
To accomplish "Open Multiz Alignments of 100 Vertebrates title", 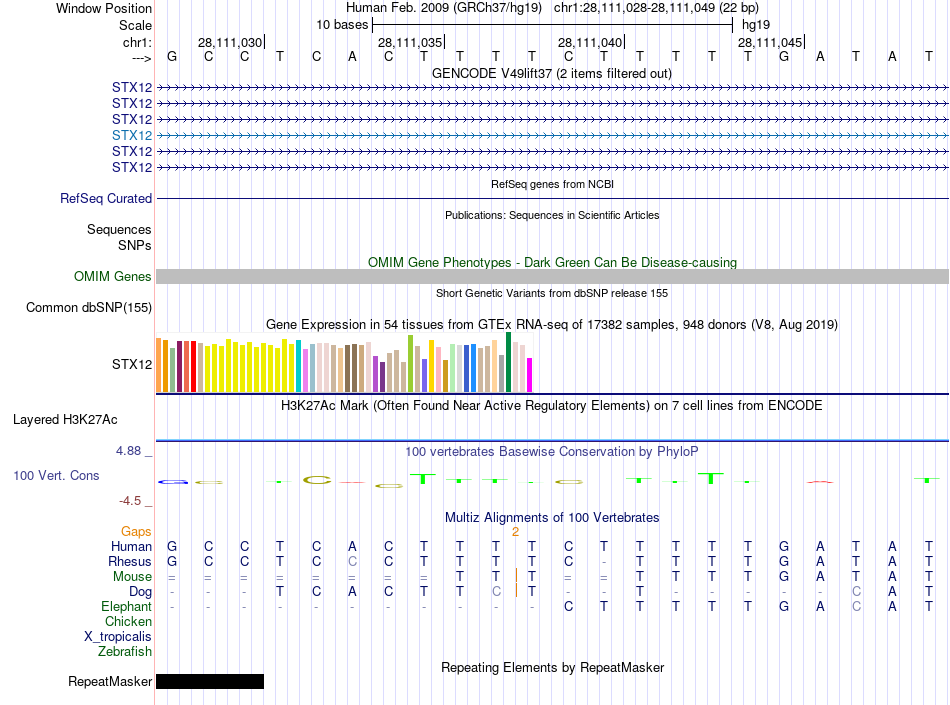I will [551, 518].
